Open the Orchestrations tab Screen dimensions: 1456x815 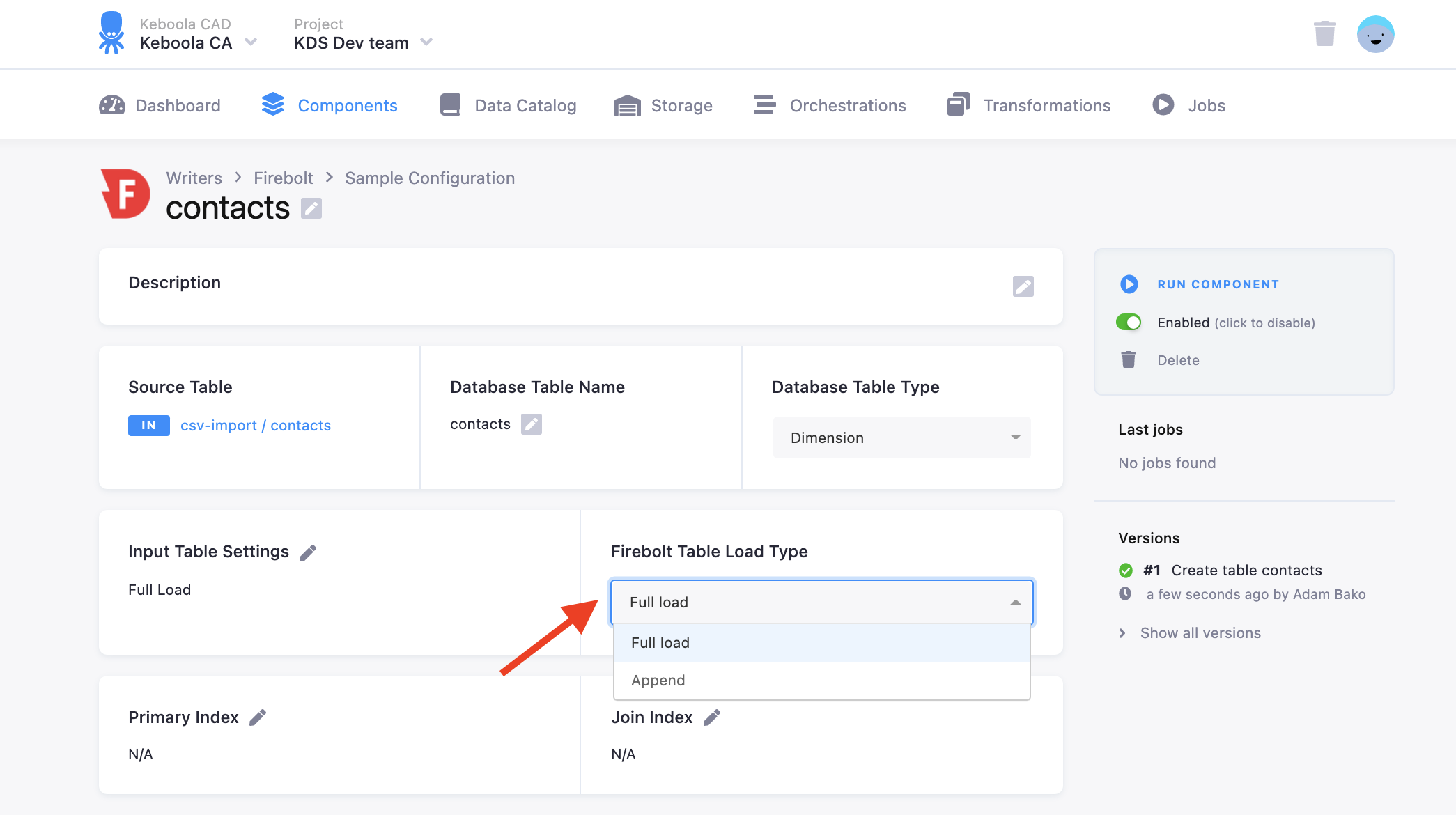coord(830,105)
